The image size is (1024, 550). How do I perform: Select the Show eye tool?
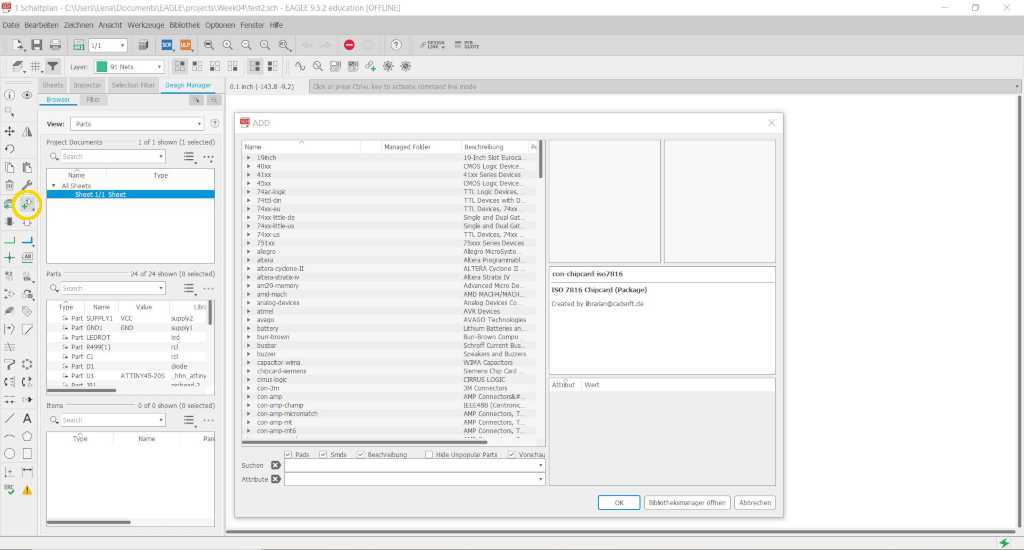[x=27, y=95]
